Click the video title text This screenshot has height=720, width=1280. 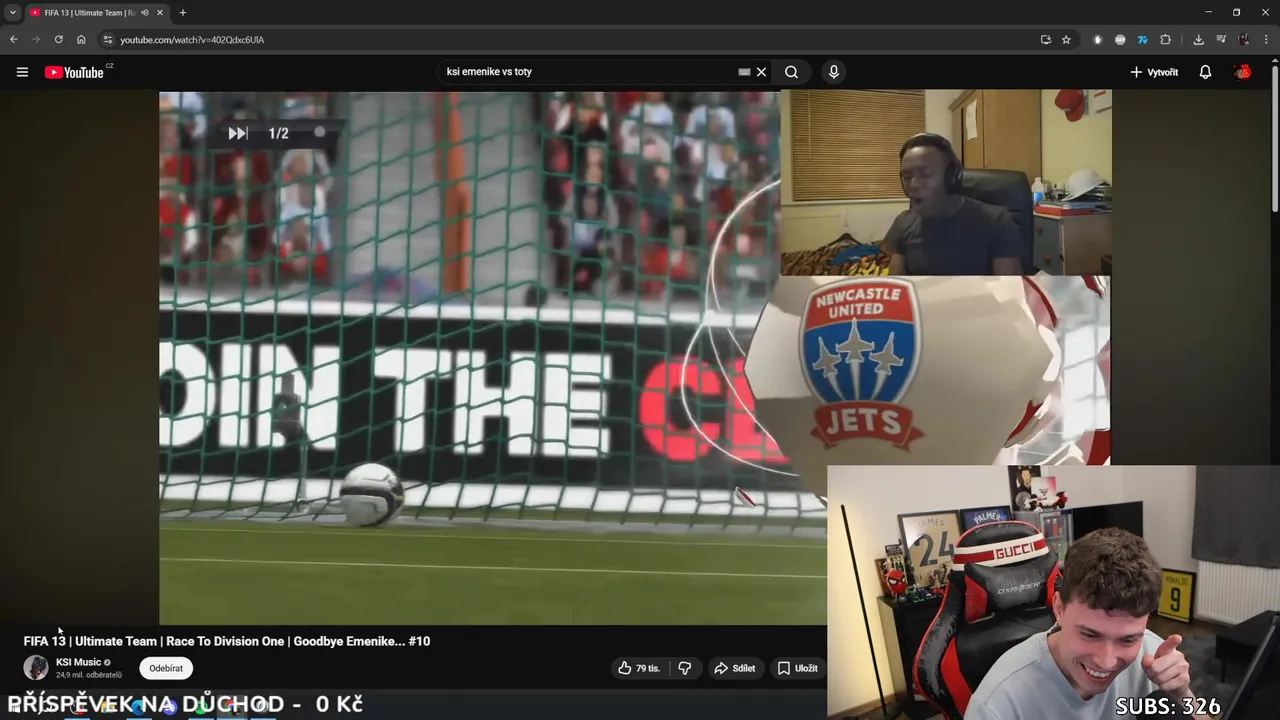point(227,641)
